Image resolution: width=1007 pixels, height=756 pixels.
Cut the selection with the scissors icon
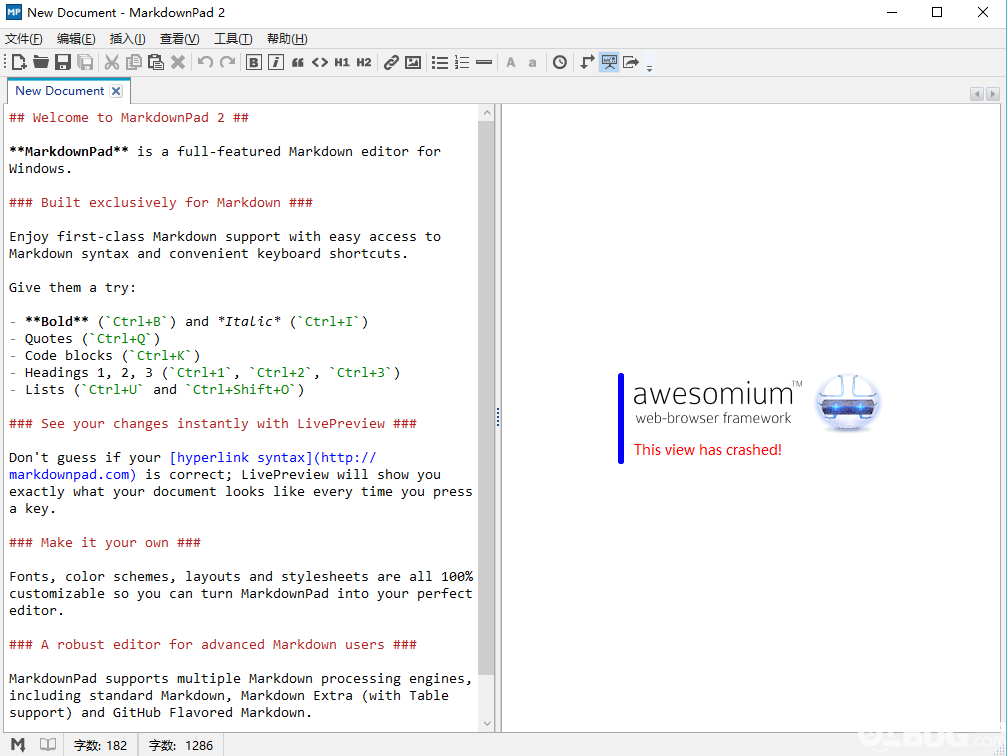(112, 62)
